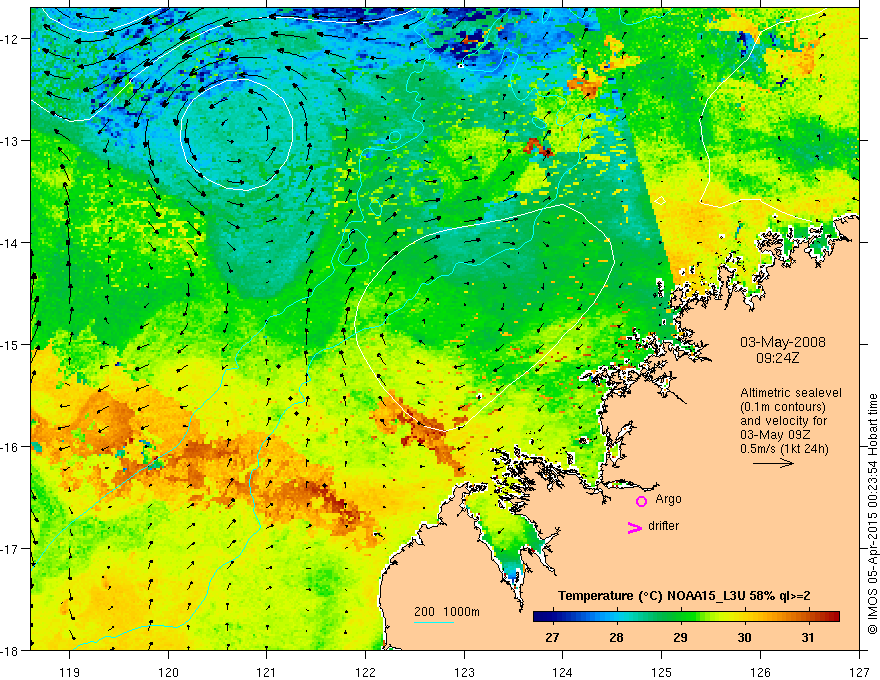
Task: Click the 'and velocity for' legend line
Action: pos(783,421)
